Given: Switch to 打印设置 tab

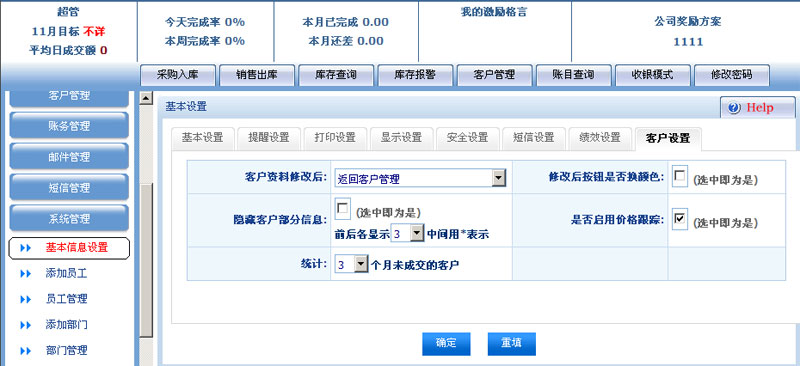Looking at the screenshot, I should pyautogui.click(x=335, y=137).
